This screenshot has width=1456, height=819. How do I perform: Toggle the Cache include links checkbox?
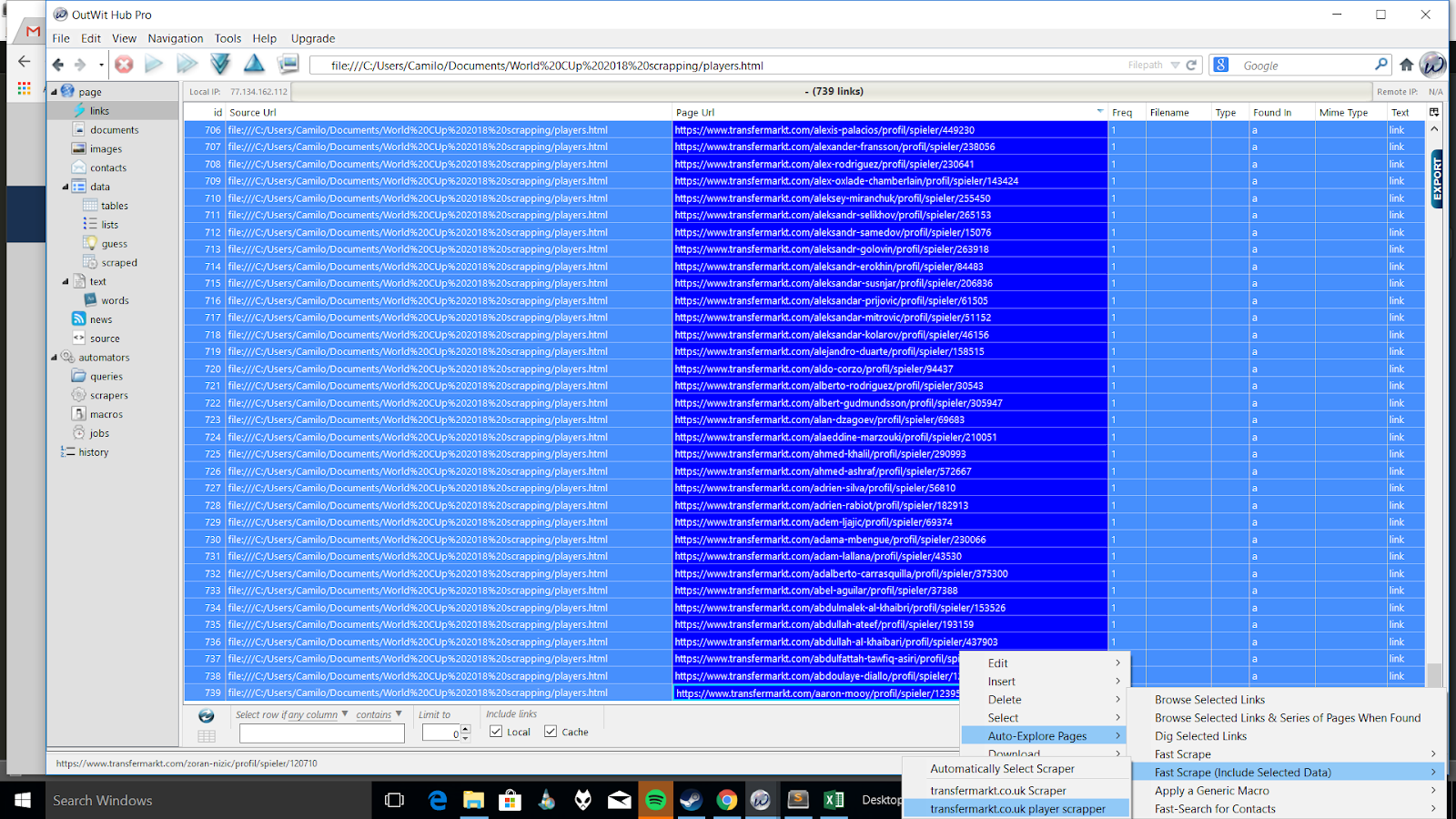coord(551,731)
